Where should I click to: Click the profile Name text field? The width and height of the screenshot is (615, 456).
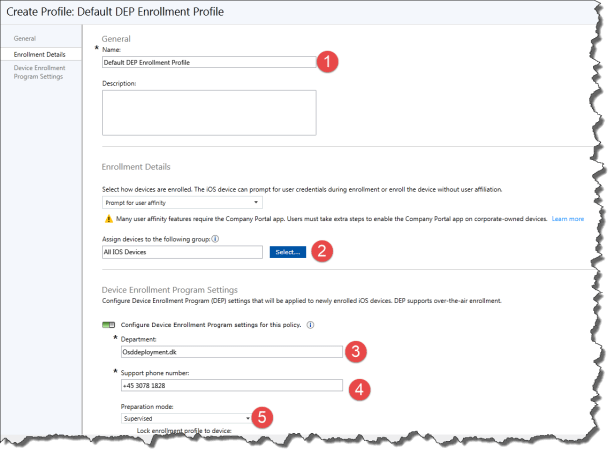tap(208, 61)
